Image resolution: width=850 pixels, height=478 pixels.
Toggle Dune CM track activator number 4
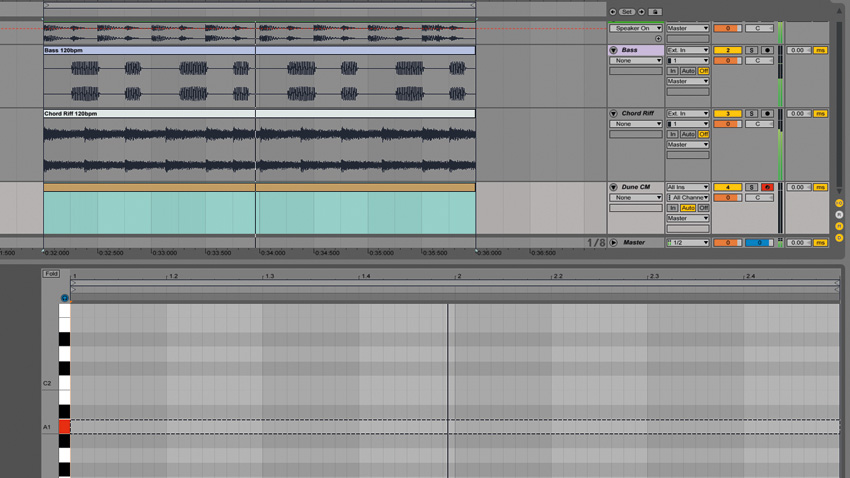727,188
